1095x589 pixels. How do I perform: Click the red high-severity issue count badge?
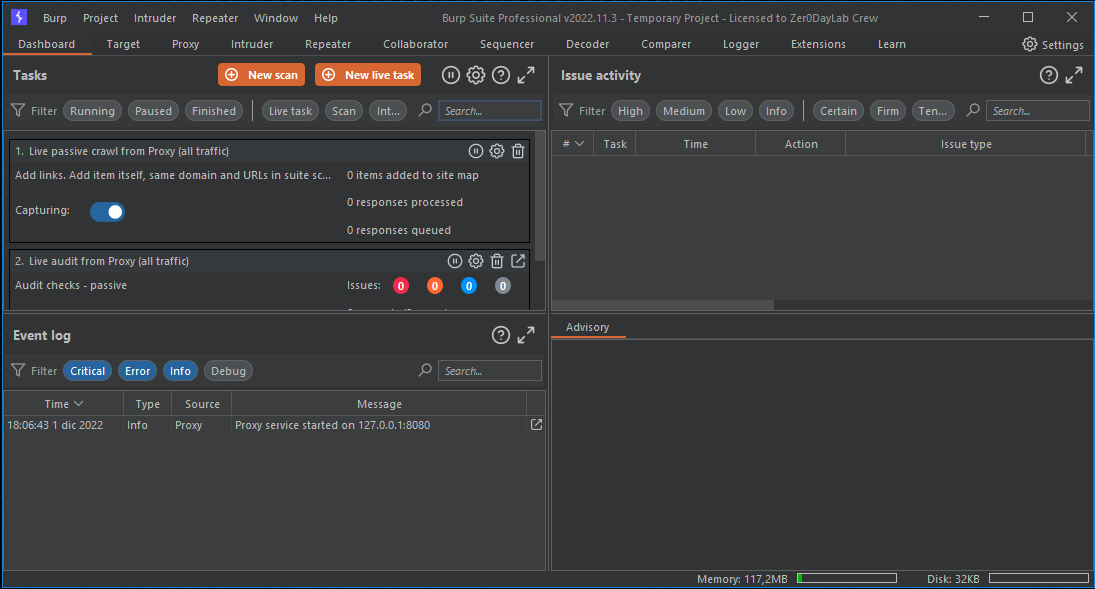(401, 286)
